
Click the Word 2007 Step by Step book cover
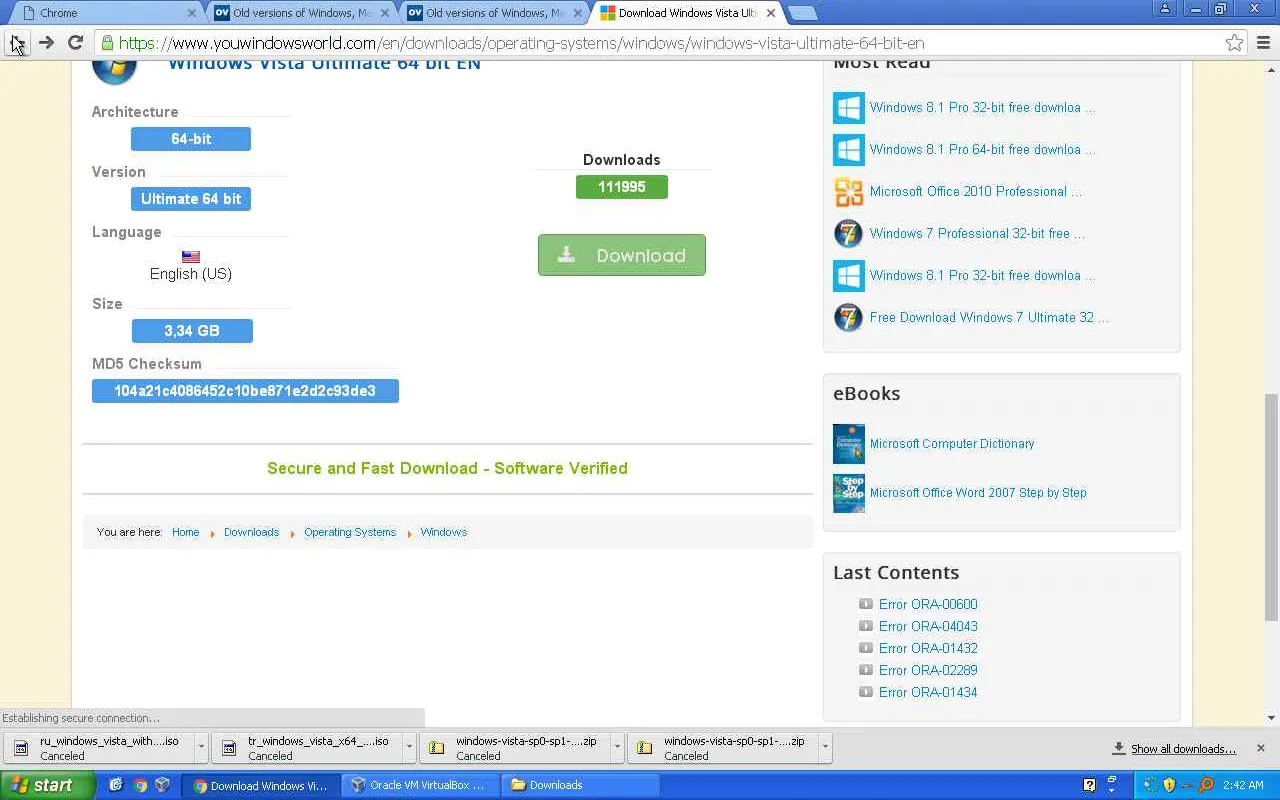849,493
